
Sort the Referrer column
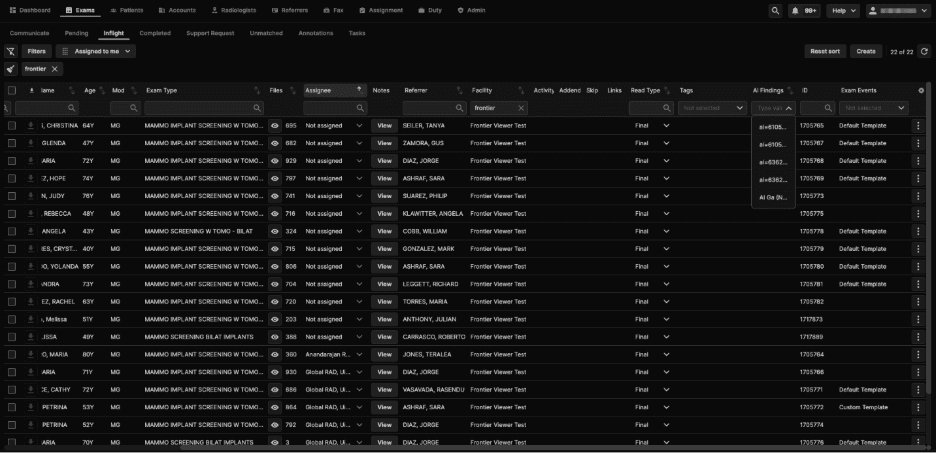point(460,91)
